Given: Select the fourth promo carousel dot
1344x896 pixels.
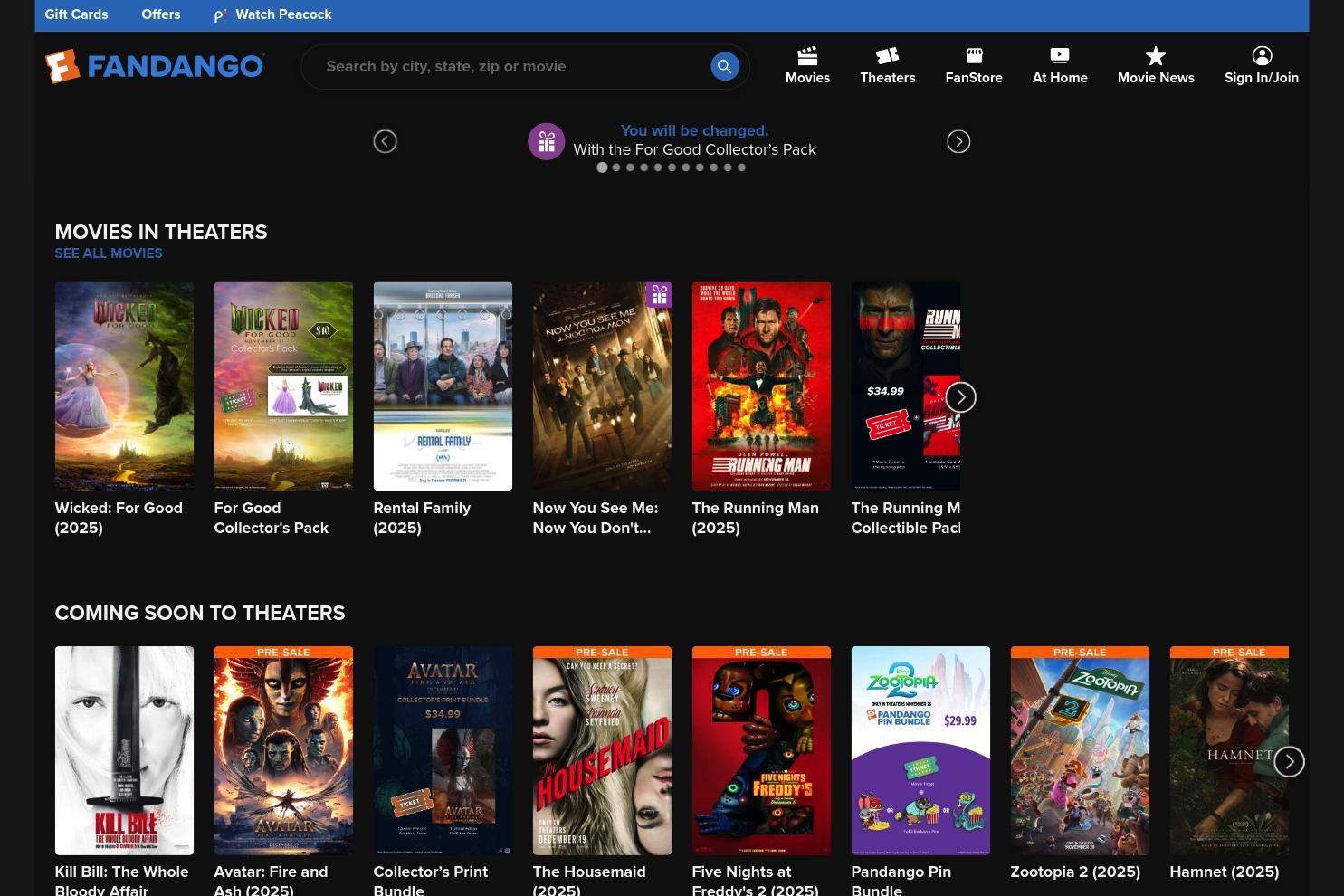Looking at the screenshot, I should click(644, 167).
